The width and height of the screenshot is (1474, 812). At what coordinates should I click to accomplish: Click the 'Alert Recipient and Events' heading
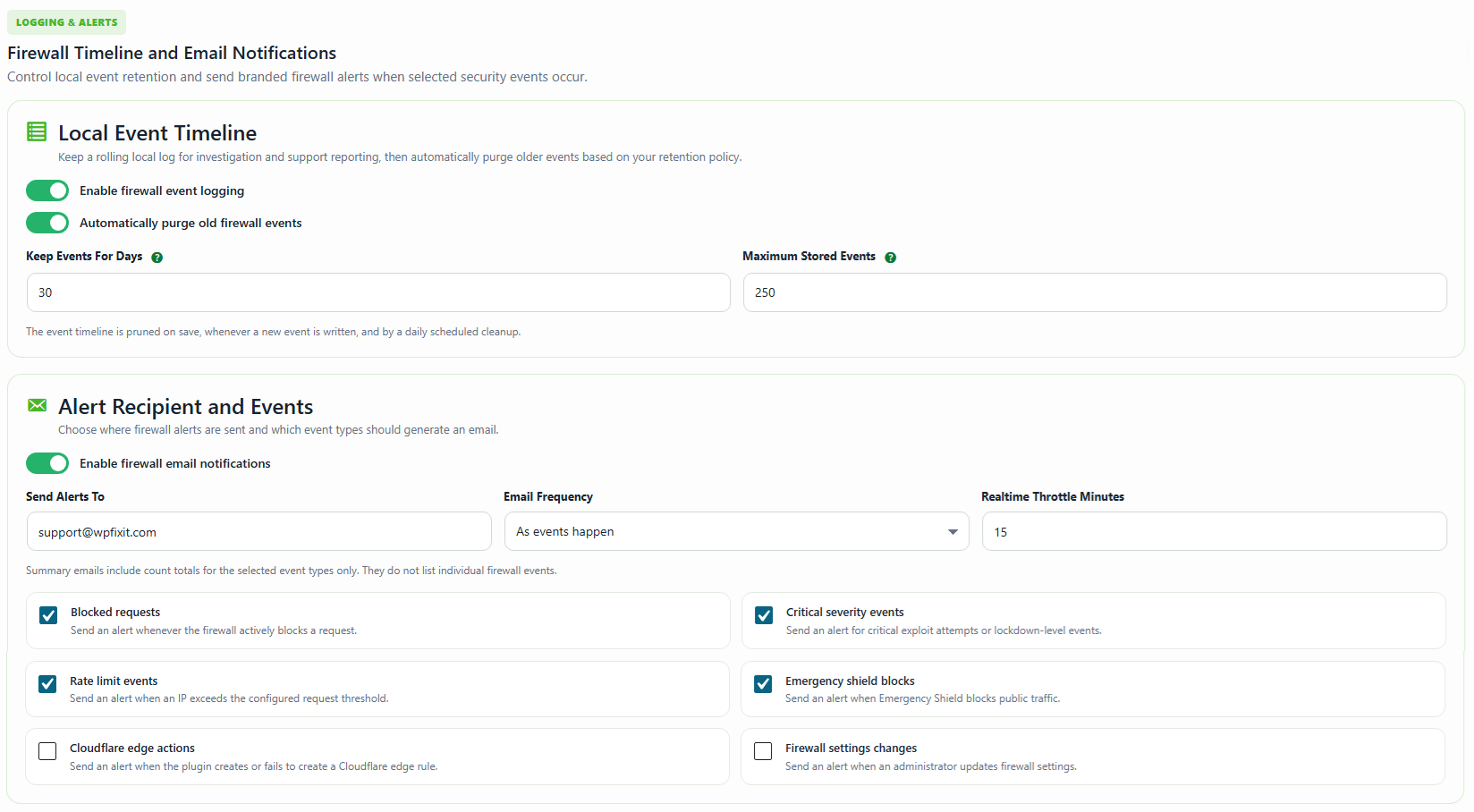(186, 407)
